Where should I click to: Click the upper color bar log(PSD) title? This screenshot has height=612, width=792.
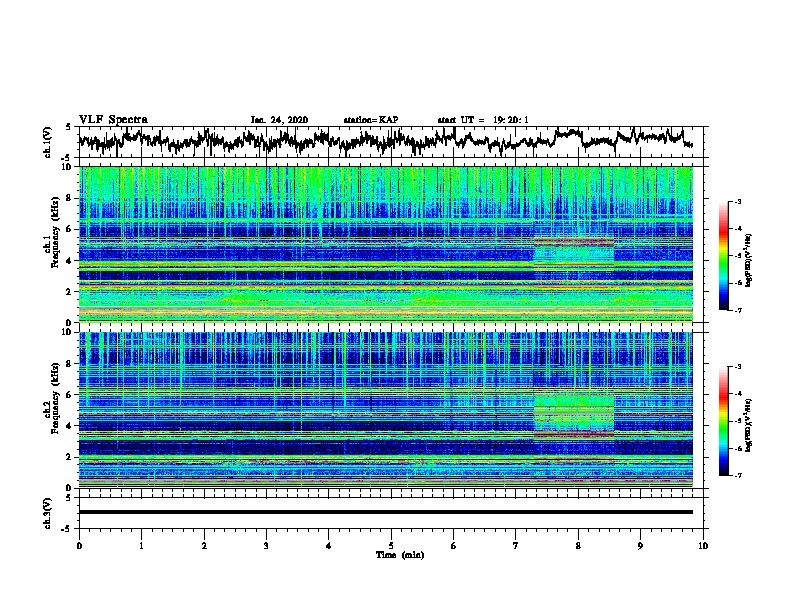pyautogui.click(x=748, y=261)
